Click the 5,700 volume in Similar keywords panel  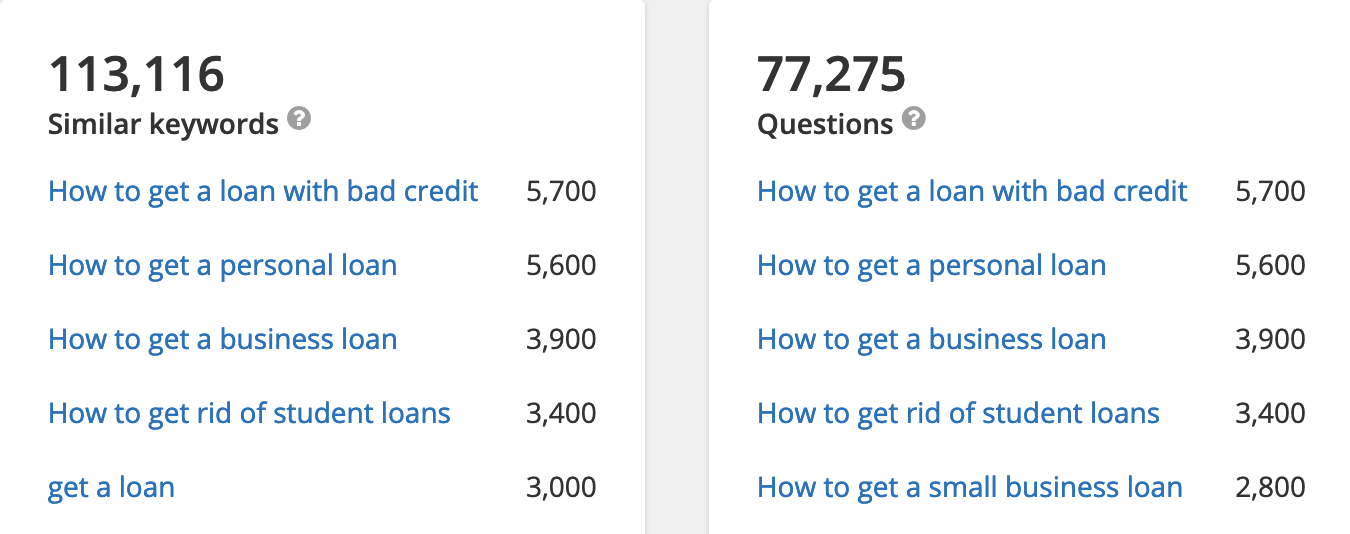coord(561,191)
